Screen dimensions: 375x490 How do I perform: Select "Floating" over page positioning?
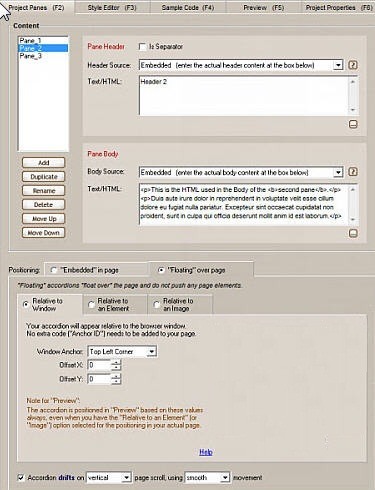click(161, 270)
